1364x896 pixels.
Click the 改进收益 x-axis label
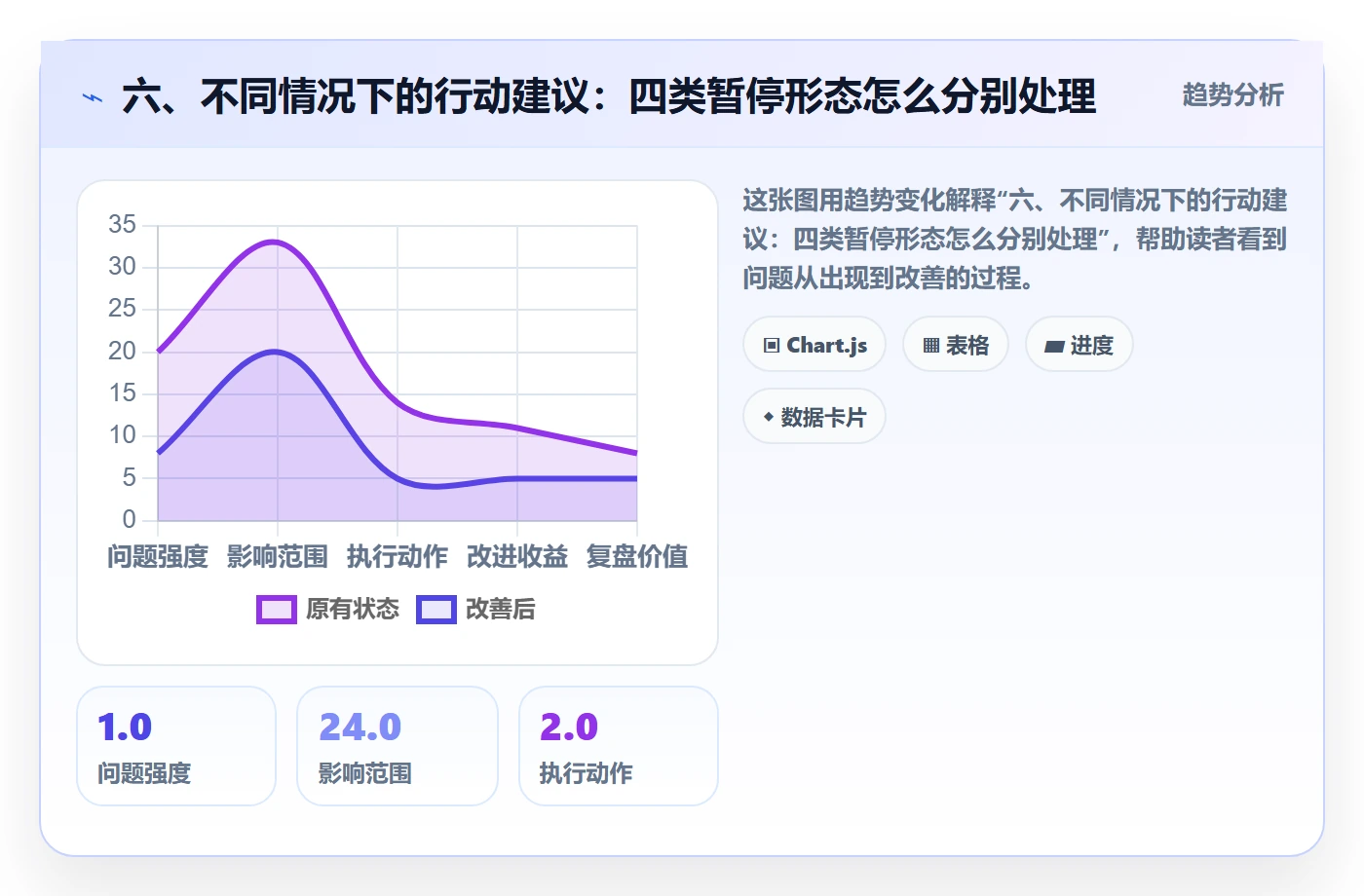coord(517,557)
